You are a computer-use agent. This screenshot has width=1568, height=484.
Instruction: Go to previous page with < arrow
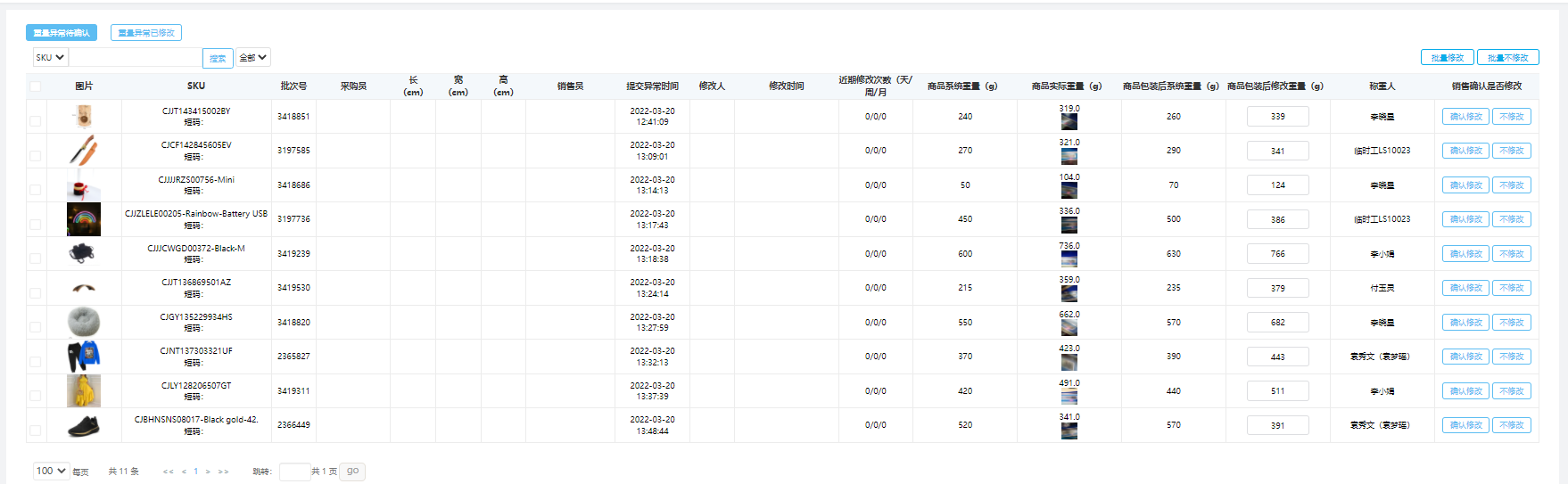[x=184, y=472]
